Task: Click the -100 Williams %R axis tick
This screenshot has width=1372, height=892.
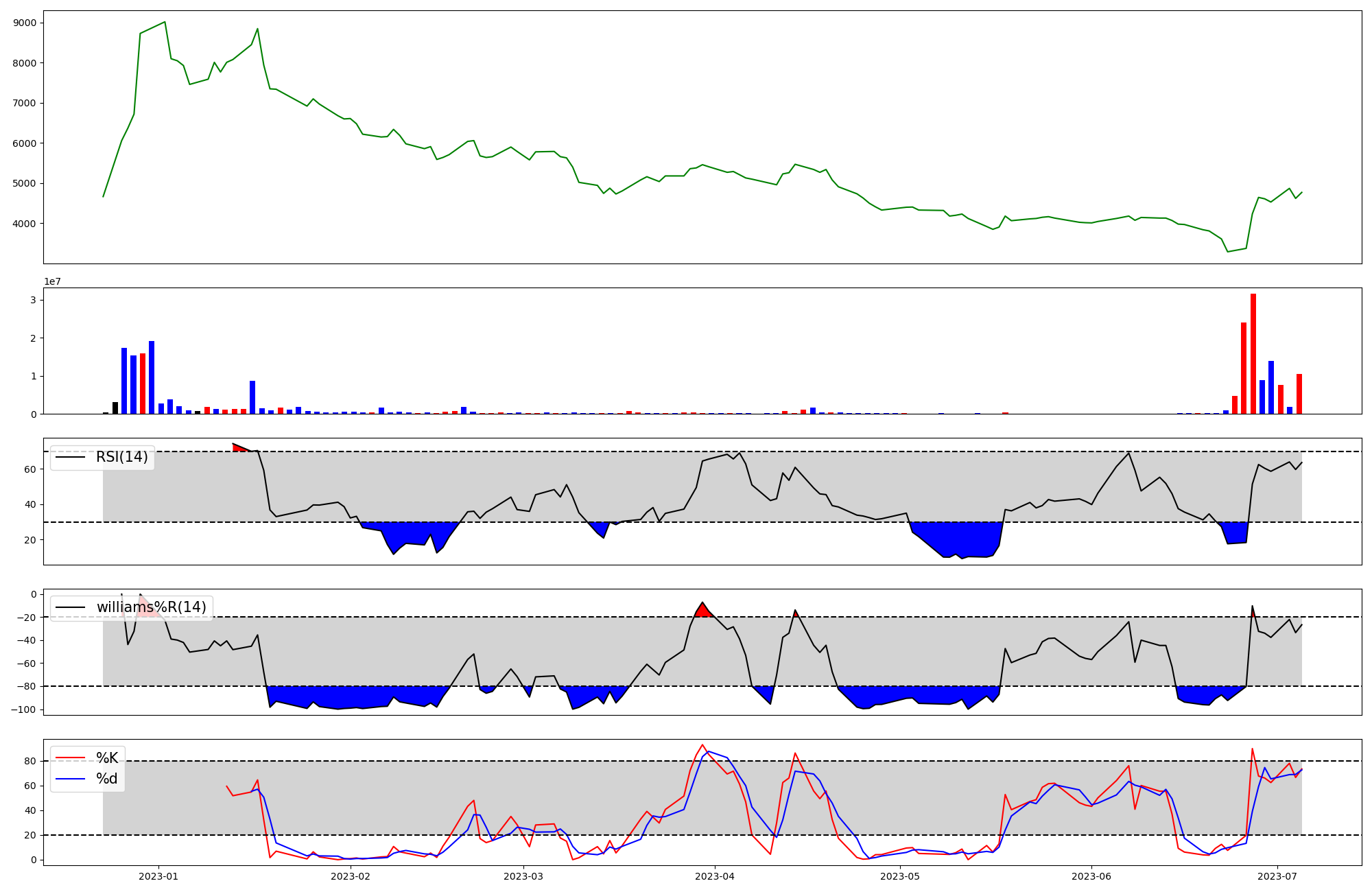Action: pyautogui.click(x=23, y=709)
